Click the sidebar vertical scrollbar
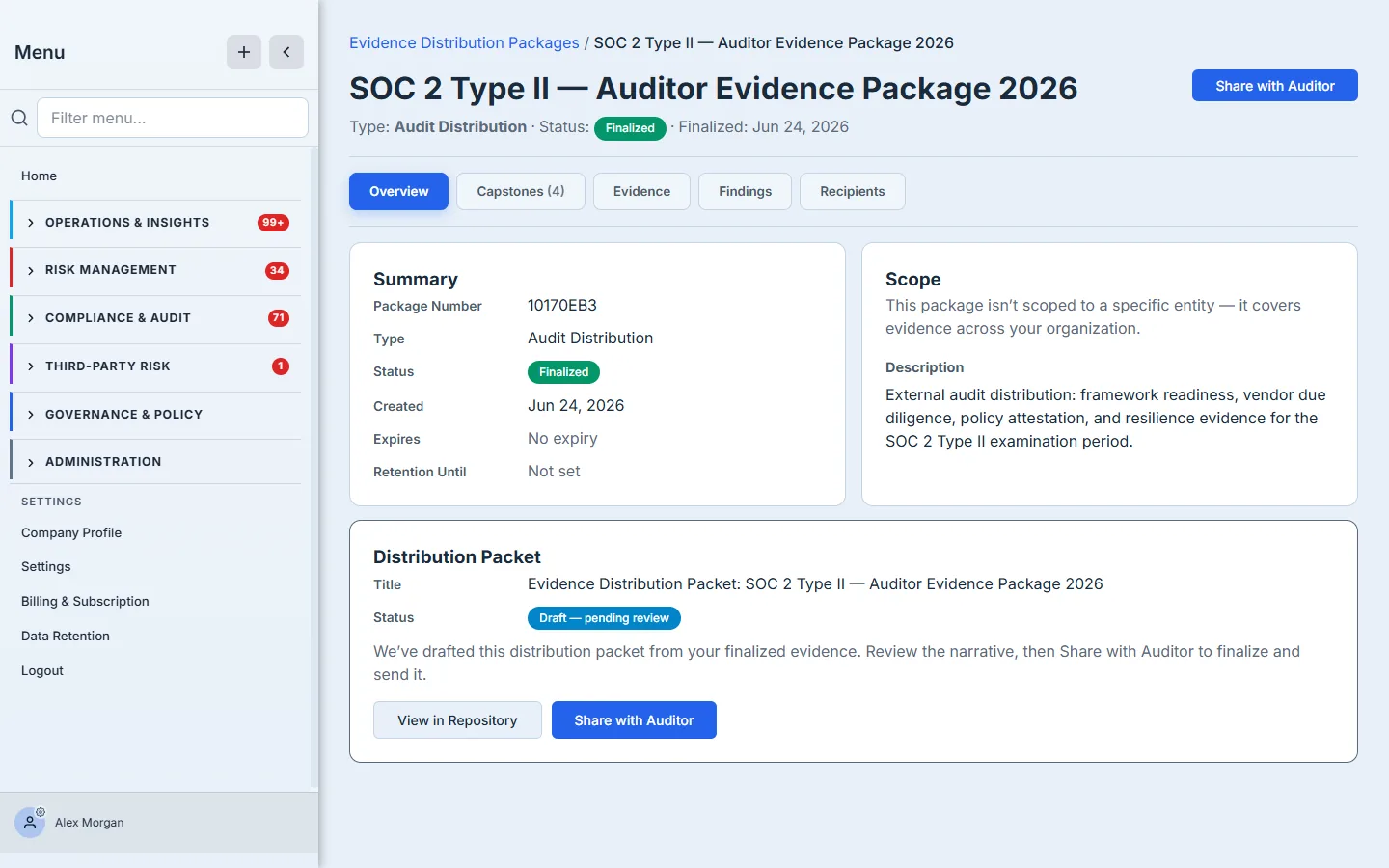The width and height of the screenshot is (1389, 868). 313,468
